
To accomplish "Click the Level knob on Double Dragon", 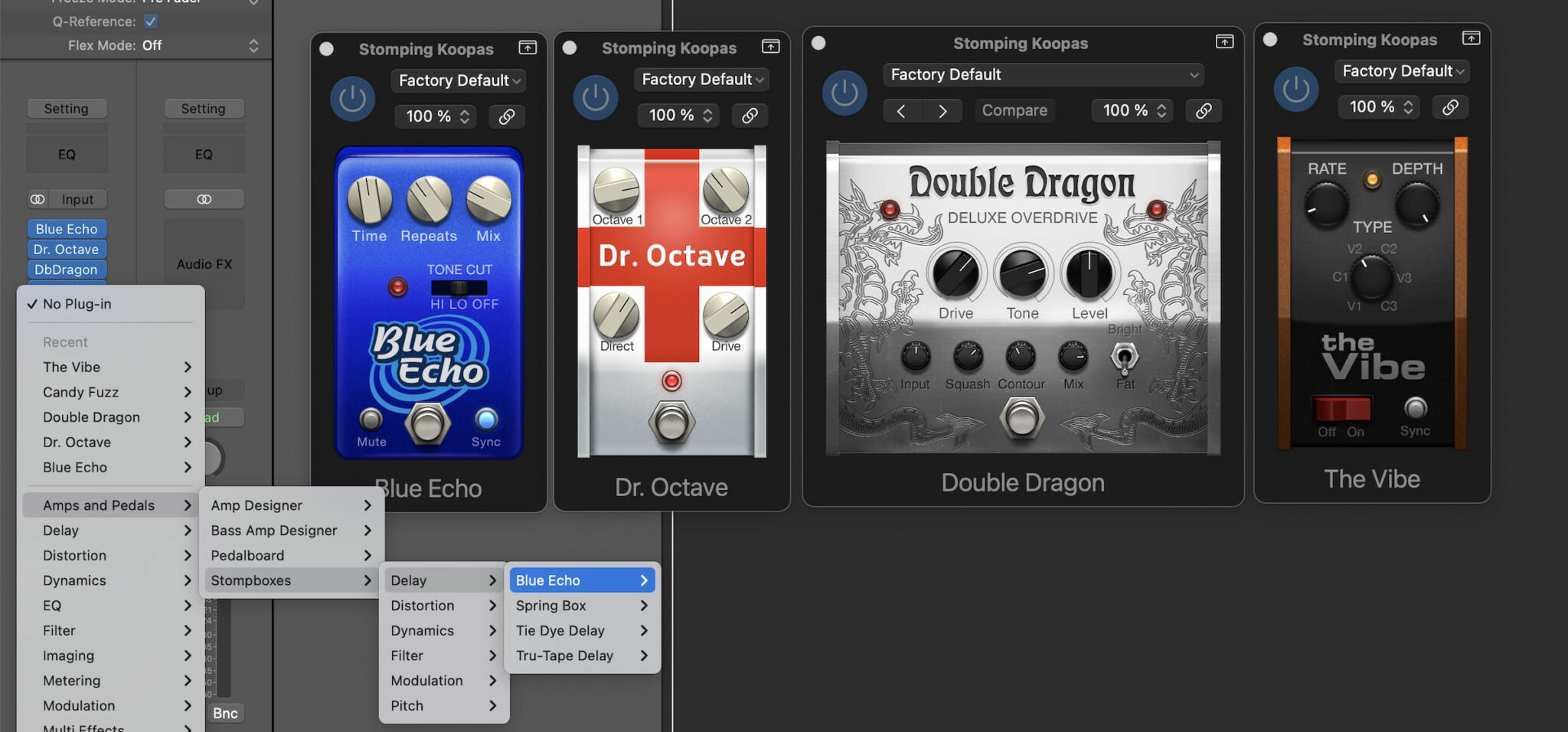I will coord(1089,273).
